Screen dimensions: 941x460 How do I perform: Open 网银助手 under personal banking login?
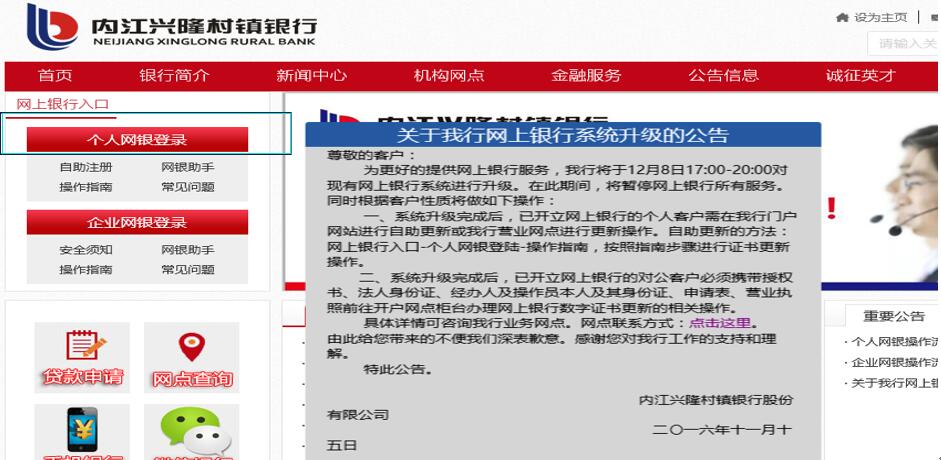188,167
